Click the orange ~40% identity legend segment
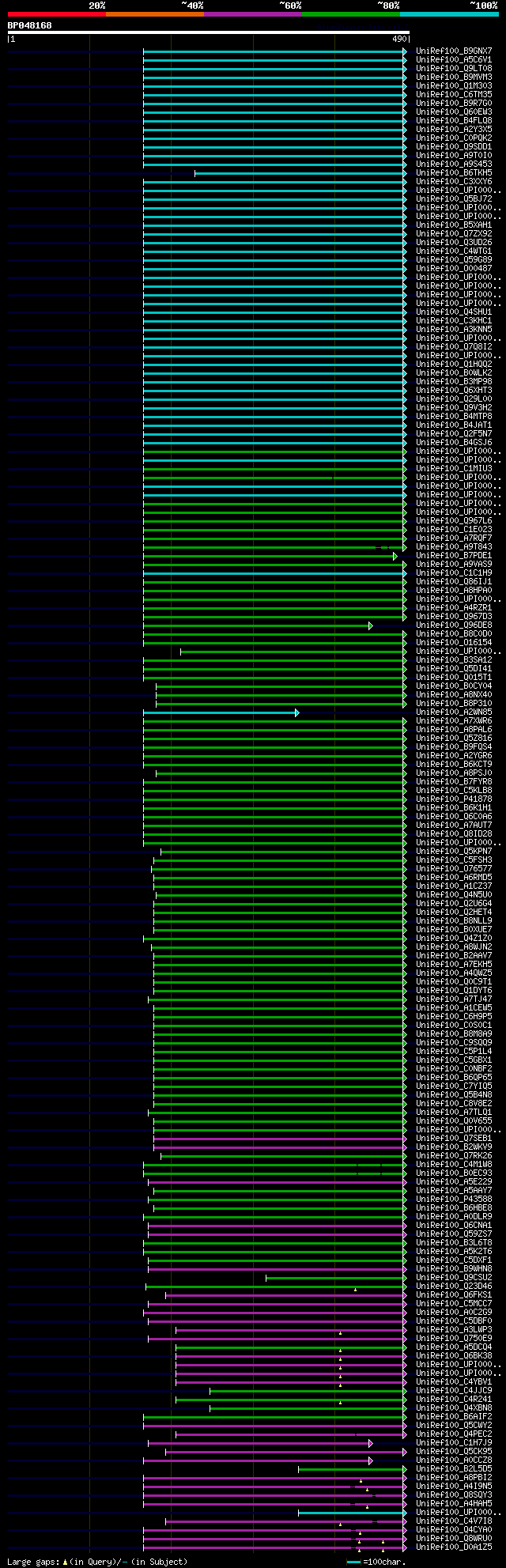506x1568 pixels. [154, 14]
